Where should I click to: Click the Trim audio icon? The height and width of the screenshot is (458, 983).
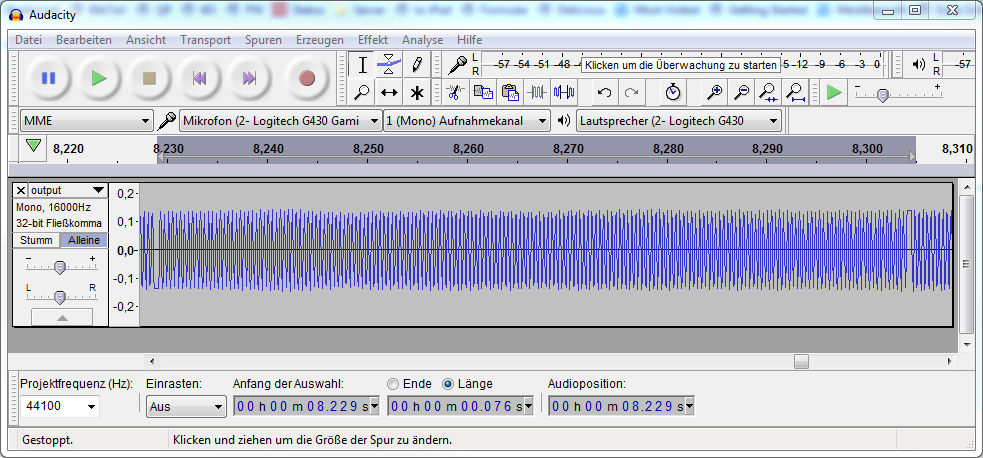[537, 93]
